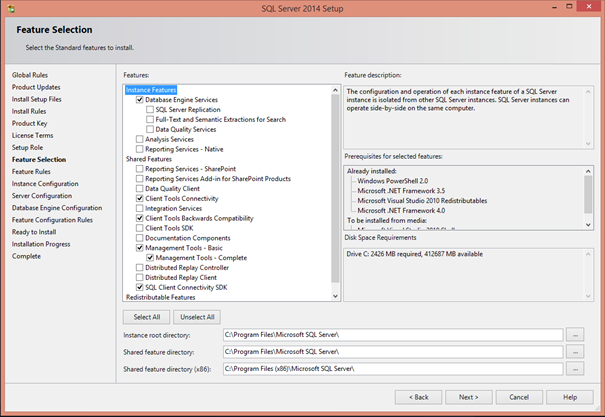The width and height of the screenshot is (605, 417).
Task: Enable the Data Quality Client checkbox
Action: [140, 188]
